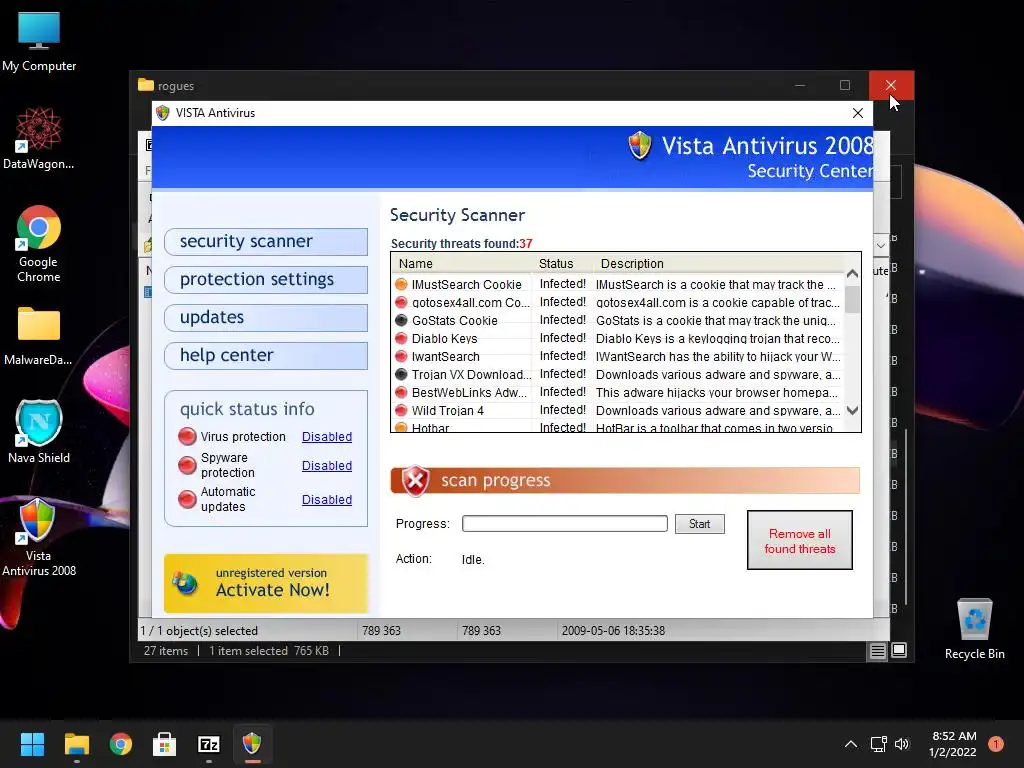This screenshot has height=768, width=1024.
Task: Click Diablo Keys threat icon
Action: coord(401,338)
